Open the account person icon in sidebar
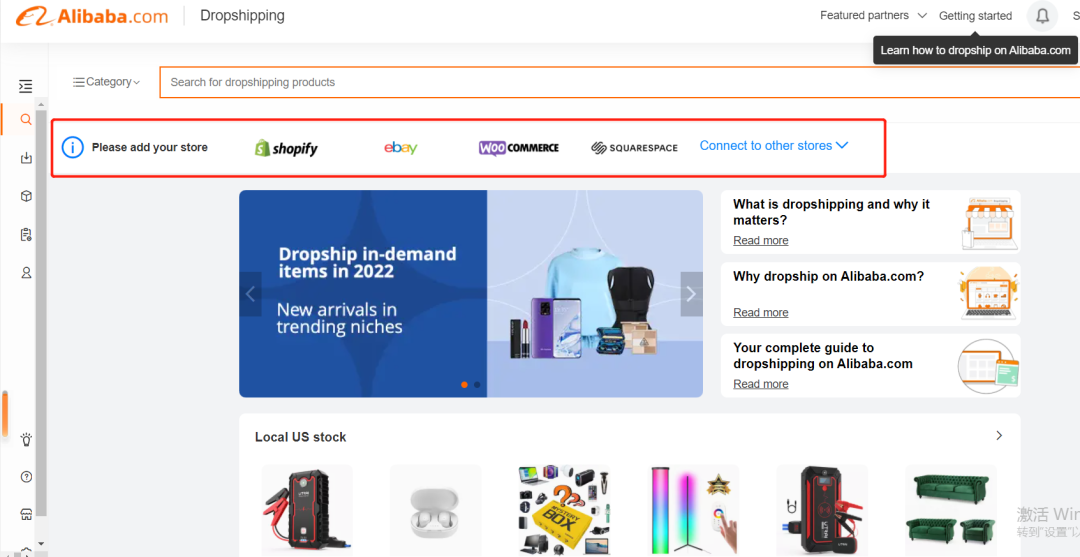The image size is (1080, 557). click(x=26, y=273)
